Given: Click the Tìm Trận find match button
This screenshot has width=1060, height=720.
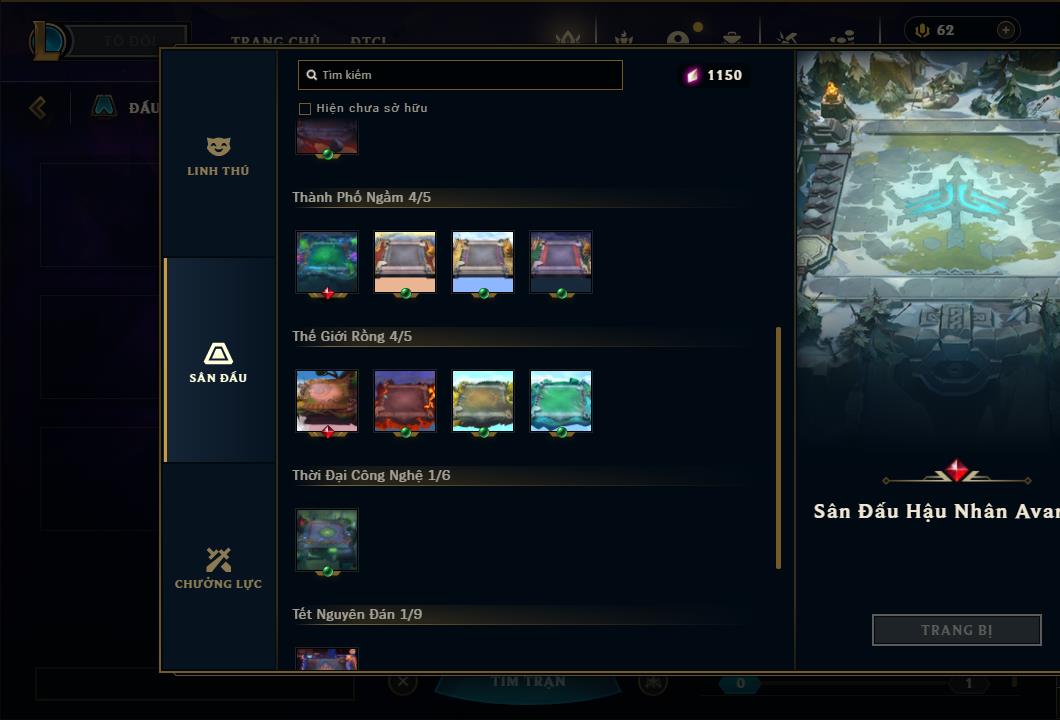Looking at the screenshot, I should (x=528, y=681).
